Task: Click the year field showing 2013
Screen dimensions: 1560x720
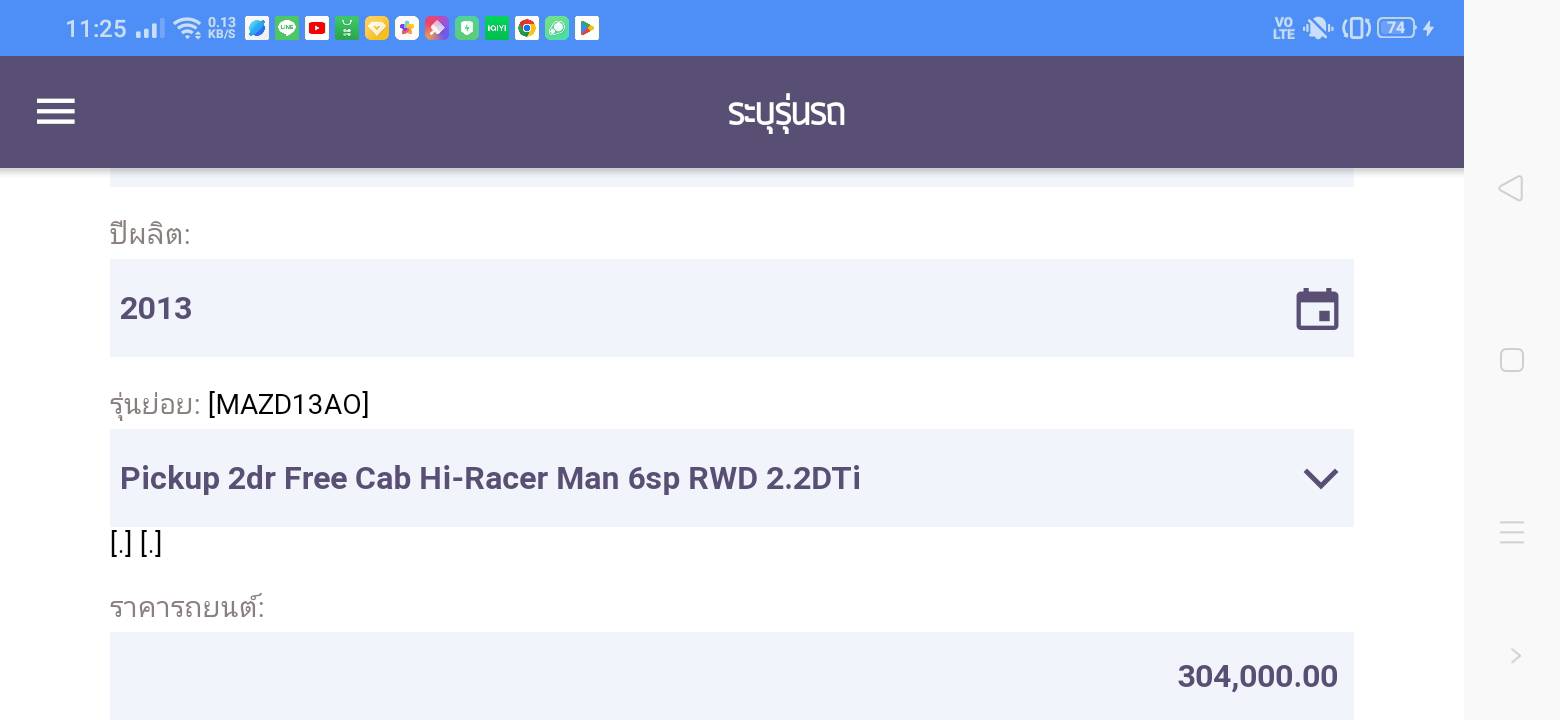Action: [x=732, y=308]
